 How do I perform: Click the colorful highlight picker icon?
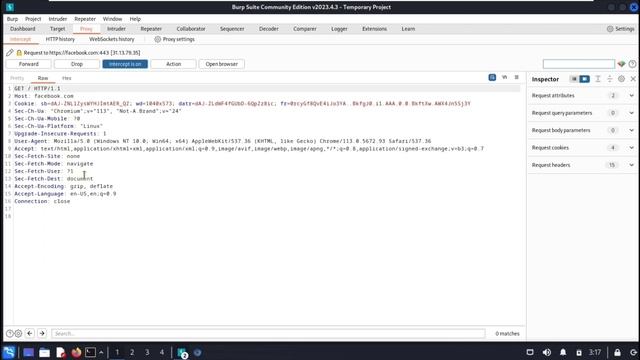621,64
